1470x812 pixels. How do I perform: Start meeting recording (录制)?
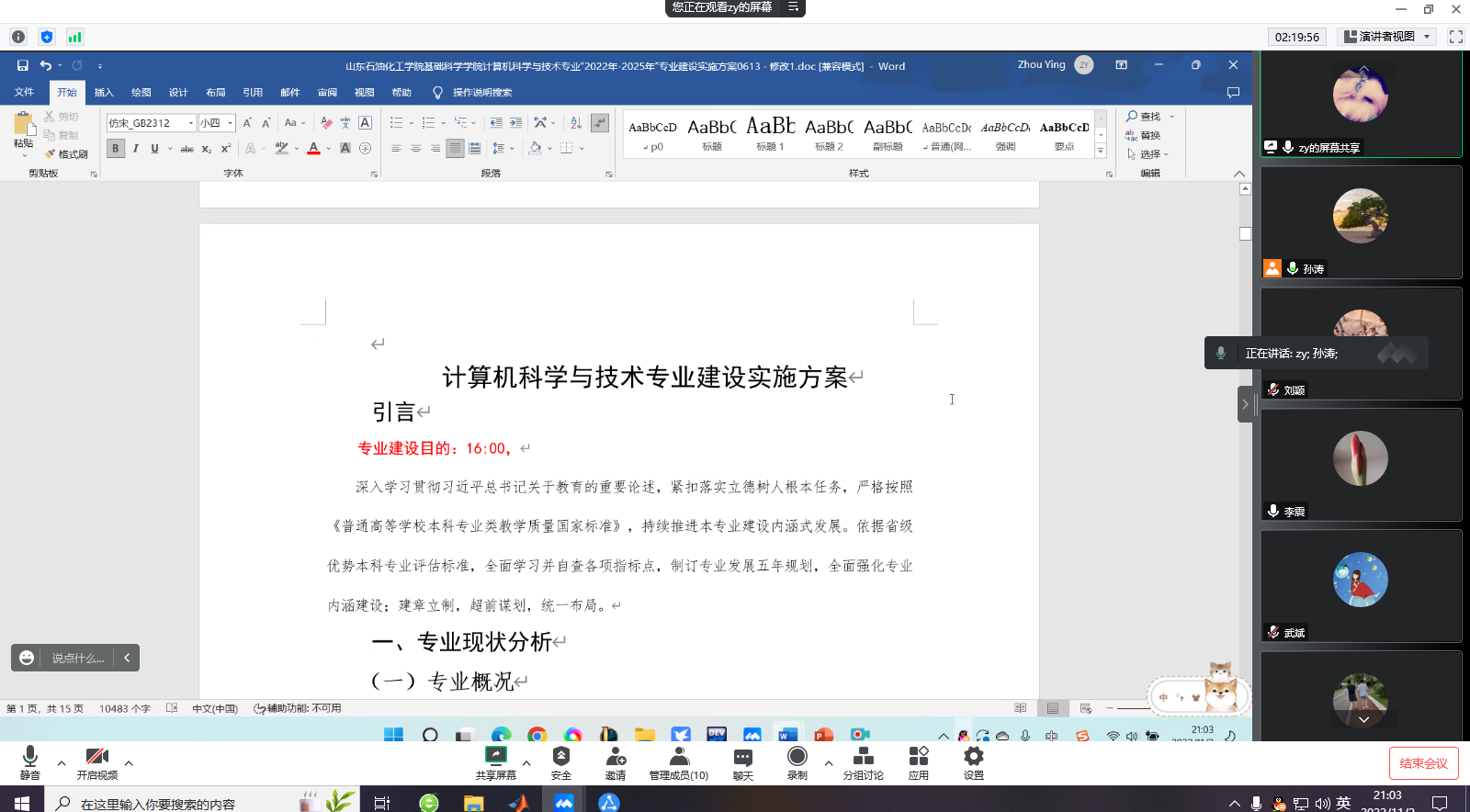[x=797, y=757]
